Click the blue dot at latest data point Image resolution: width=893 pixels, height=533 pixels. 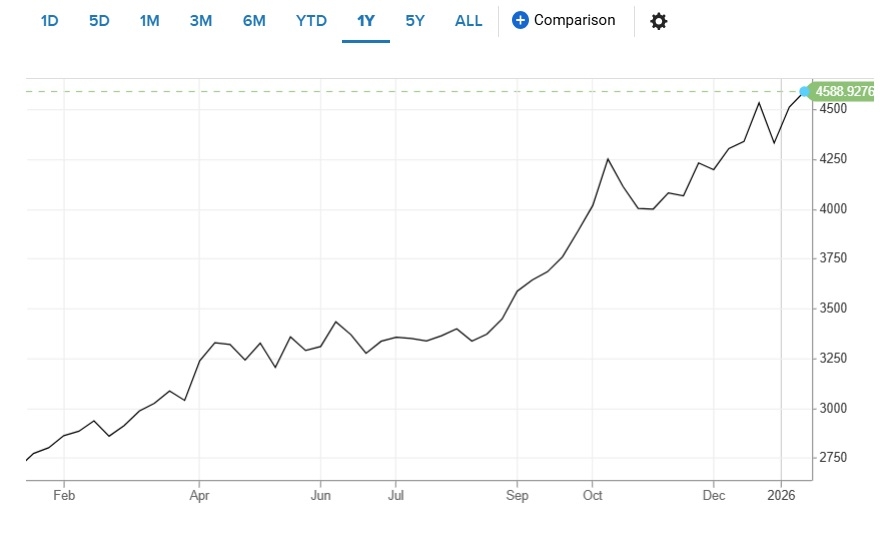coord(806,91)
